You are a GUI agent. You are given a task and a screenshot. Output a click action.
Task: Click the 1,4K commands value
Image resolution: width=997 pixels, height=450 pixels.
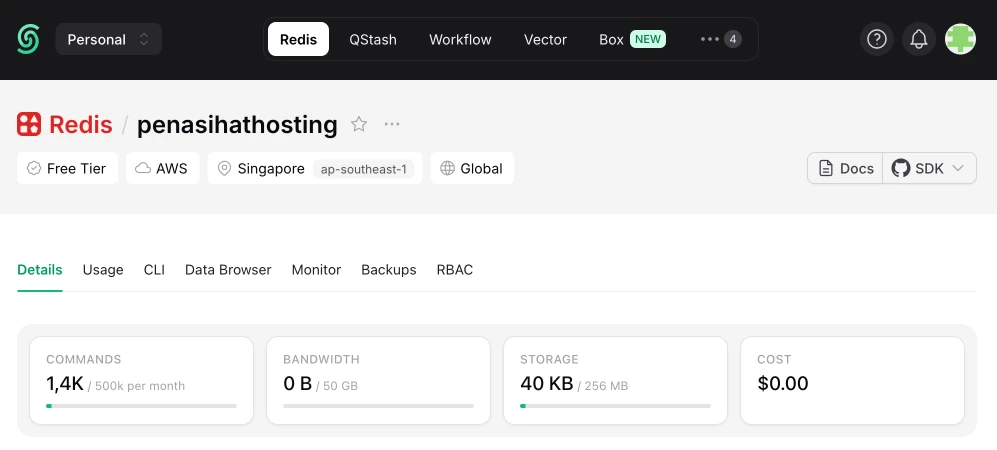65,384
